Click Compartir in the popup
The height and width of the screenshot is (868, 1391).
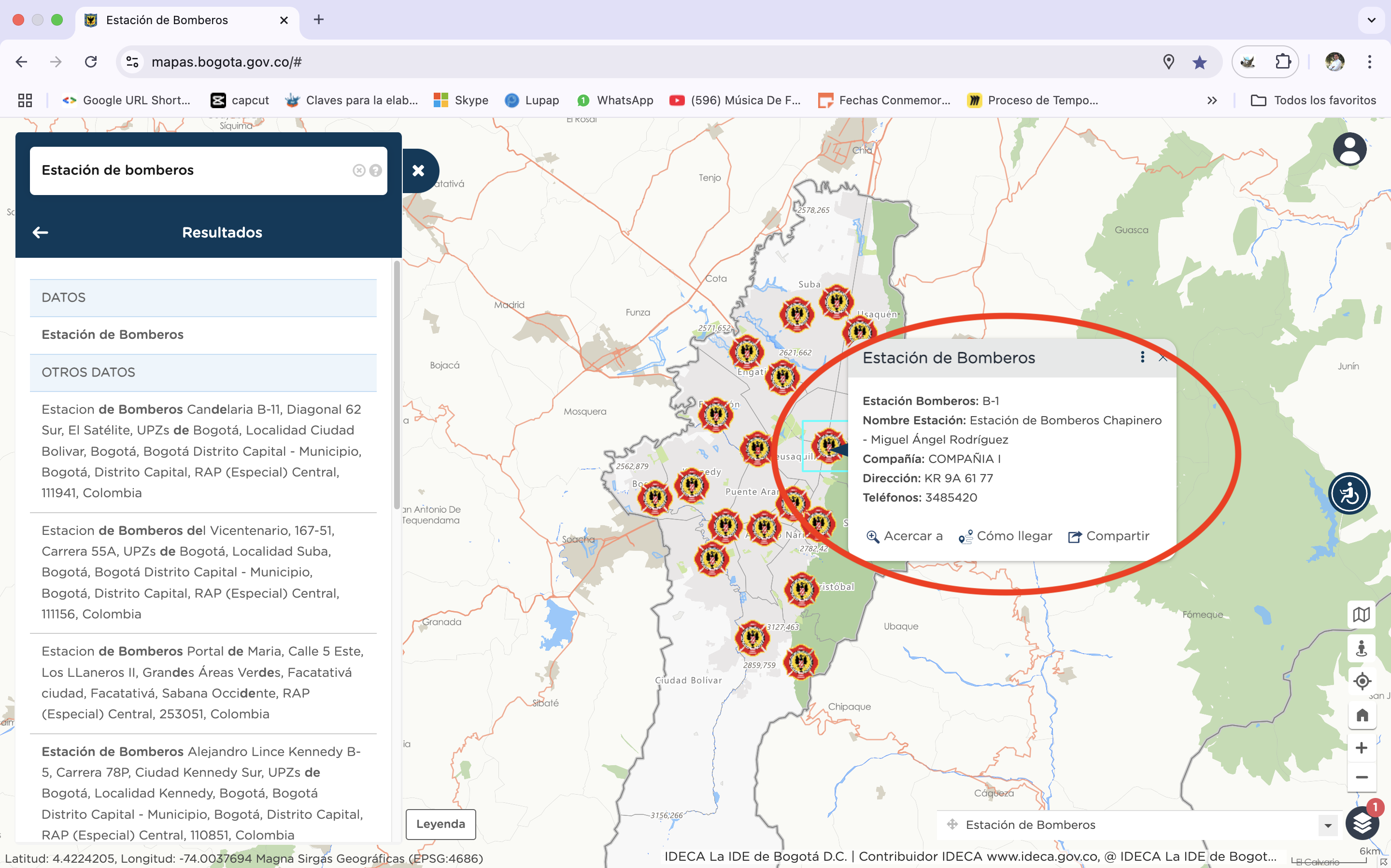coord(1108,536)
